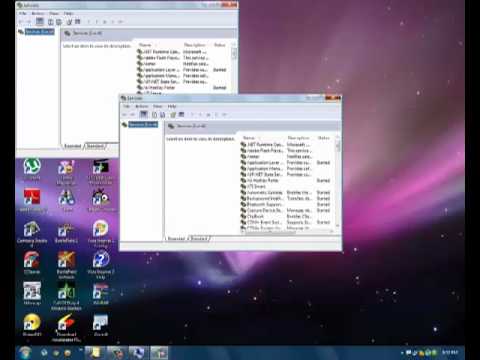The width and height of the screenshot is (480, 360).
Task: Click Back arrow in front Services toolbar
Action: click(x=125, y=115)
